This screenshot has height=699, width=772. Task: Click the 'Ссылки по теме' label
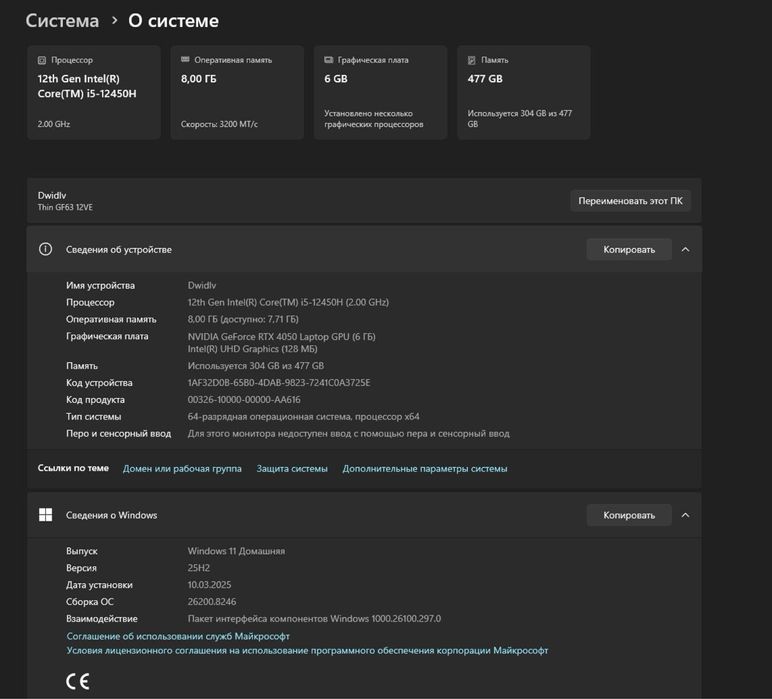coord(73,468)
